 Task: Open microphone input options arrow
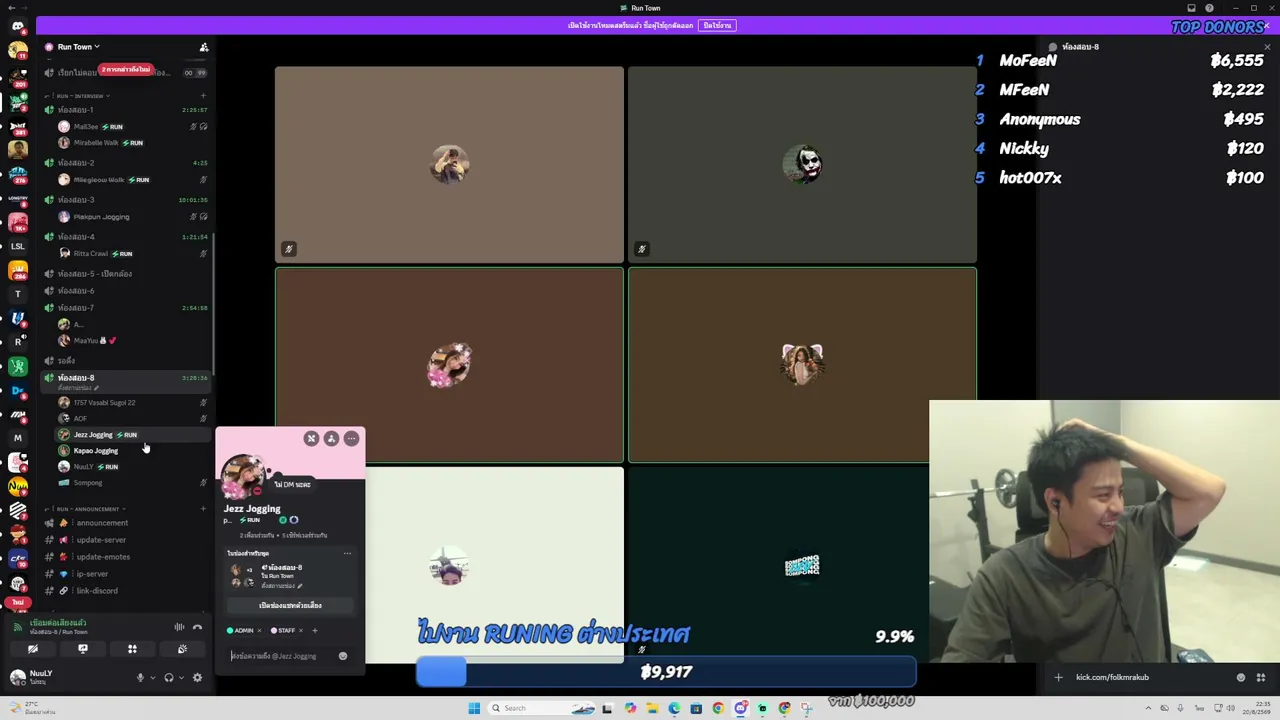click(x=152, y=678)
